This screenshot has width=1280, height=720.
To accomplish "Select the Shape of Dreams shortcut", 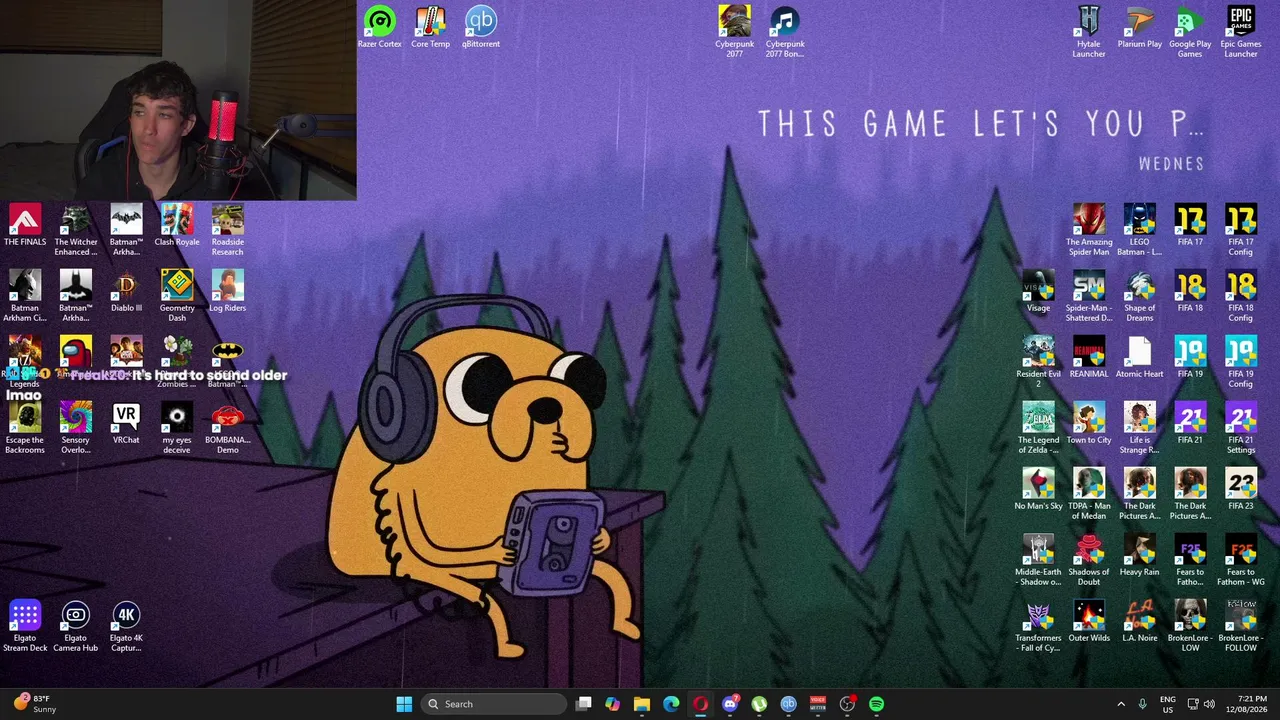I will [x=1139, y=296].
